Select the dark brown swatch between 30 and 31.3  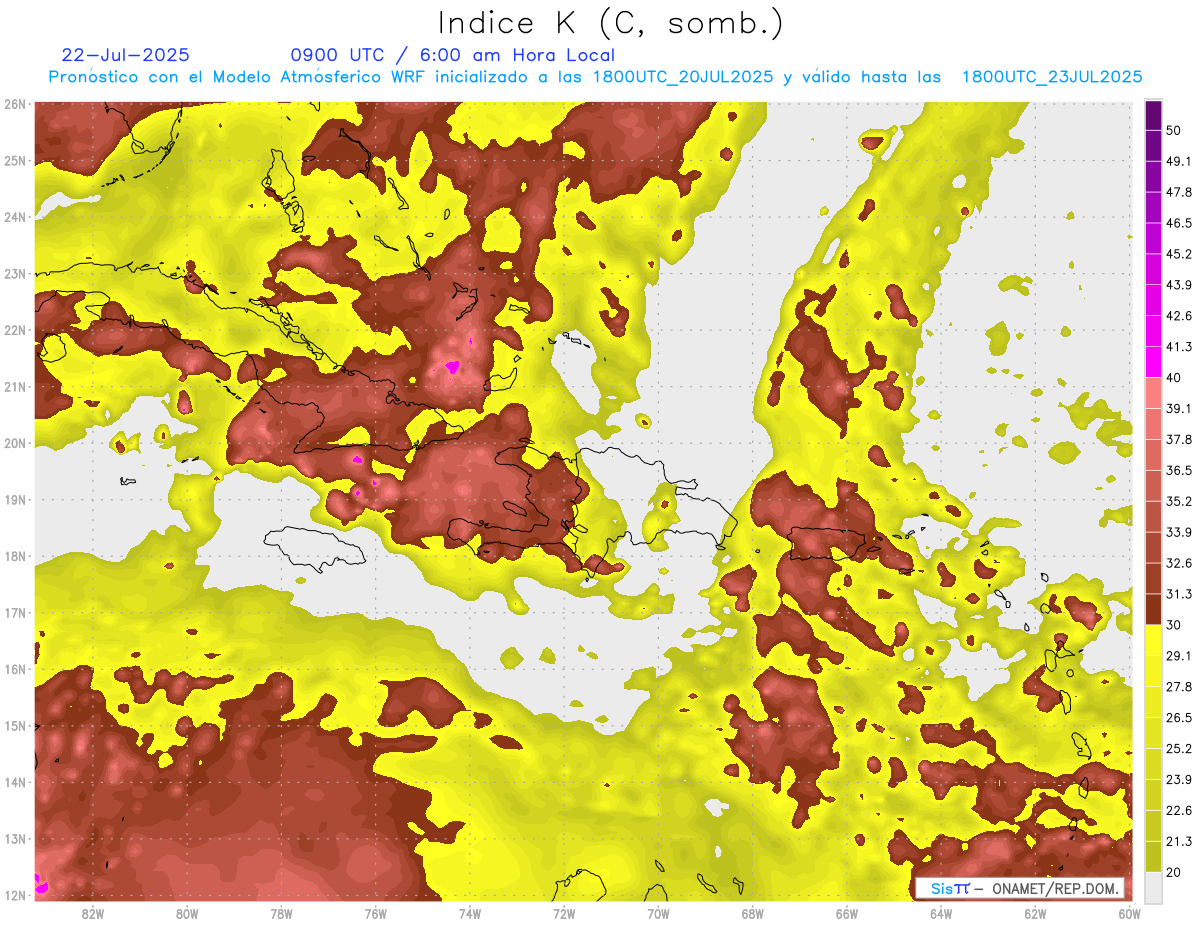(x=1153, y=610)
